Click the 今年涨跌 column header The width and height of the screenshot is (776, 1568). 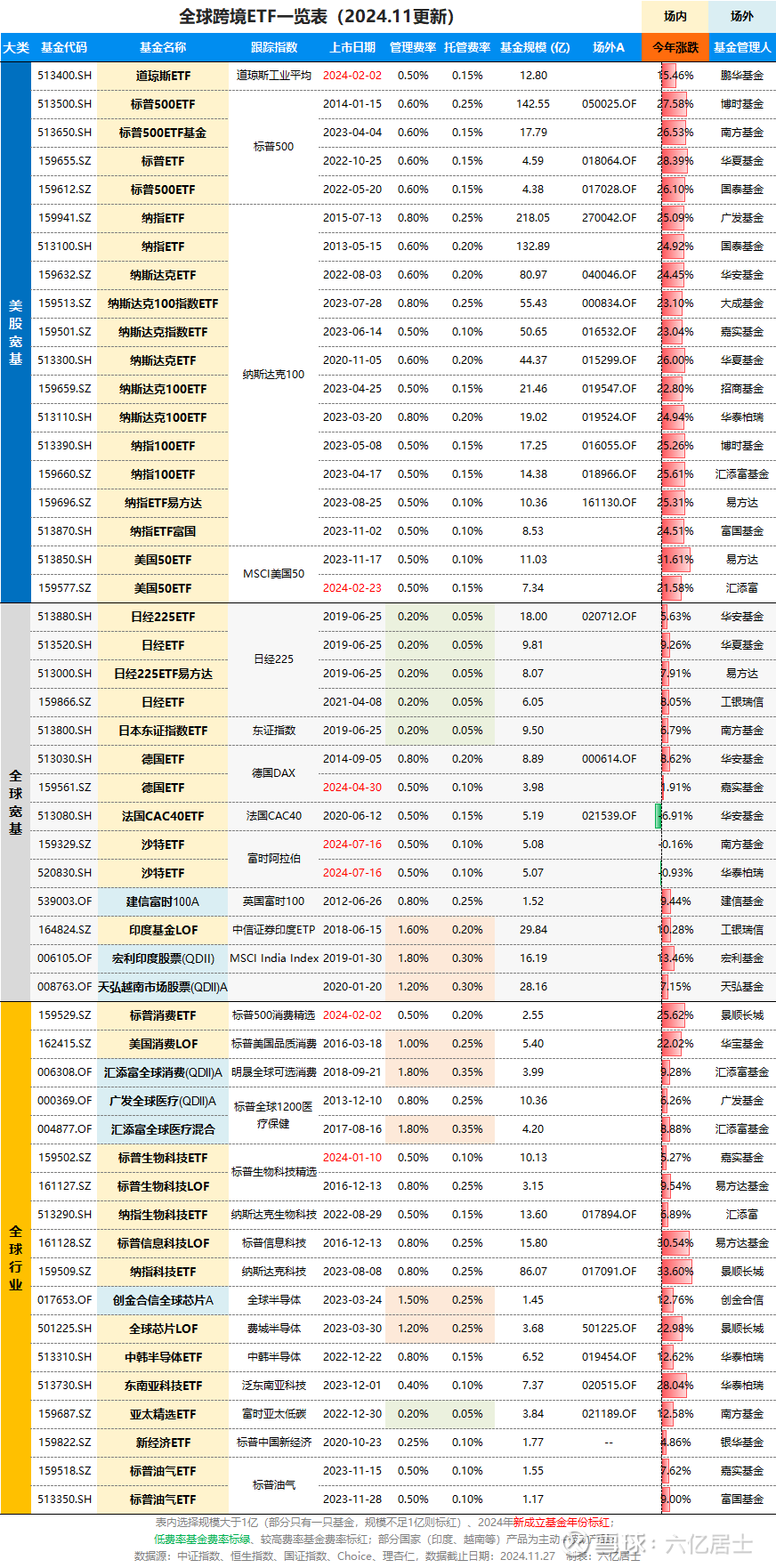click(x=675, y=47)
